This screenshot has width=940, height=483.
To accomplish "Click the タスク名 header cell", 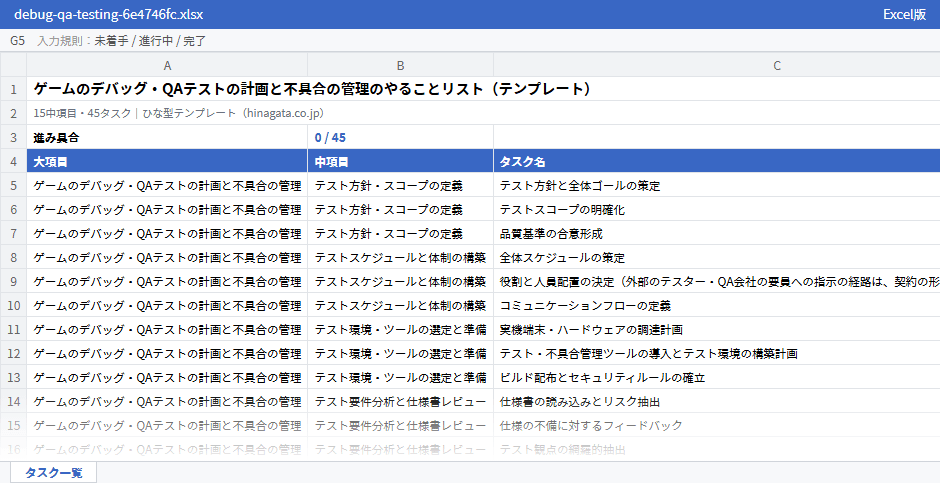I will 717,161.
